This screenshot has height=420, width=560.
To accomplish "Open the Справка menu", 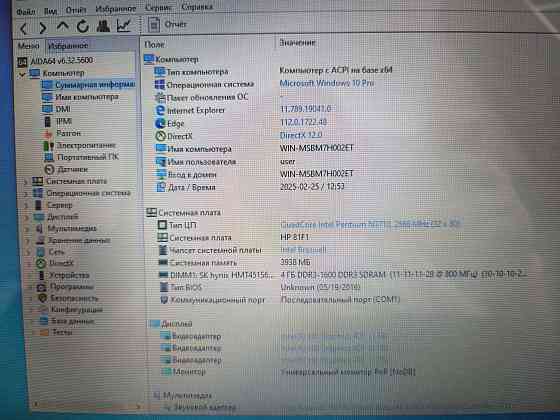I will pos(197,7).
